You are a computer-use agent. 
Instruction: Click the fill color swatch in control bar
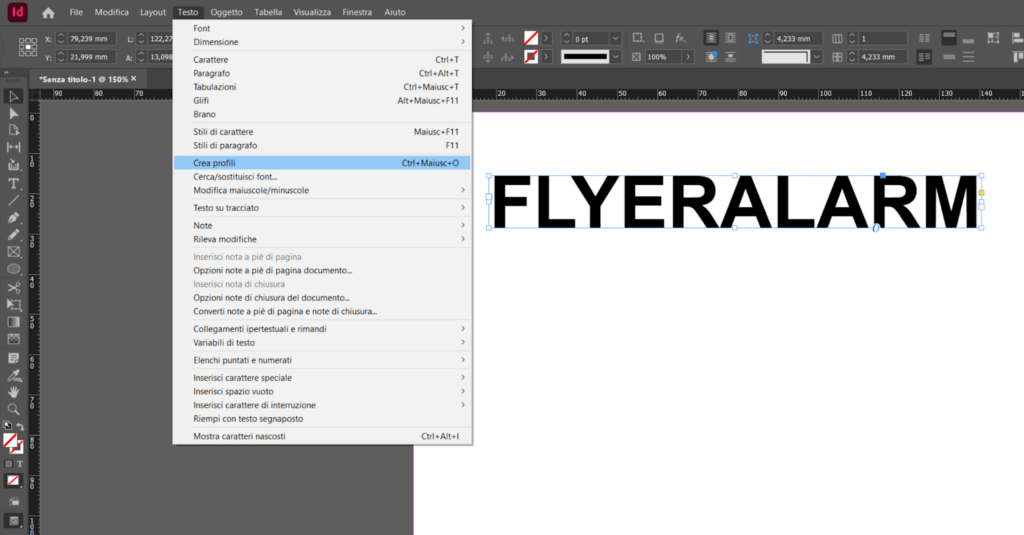click(x=532, y=38)
